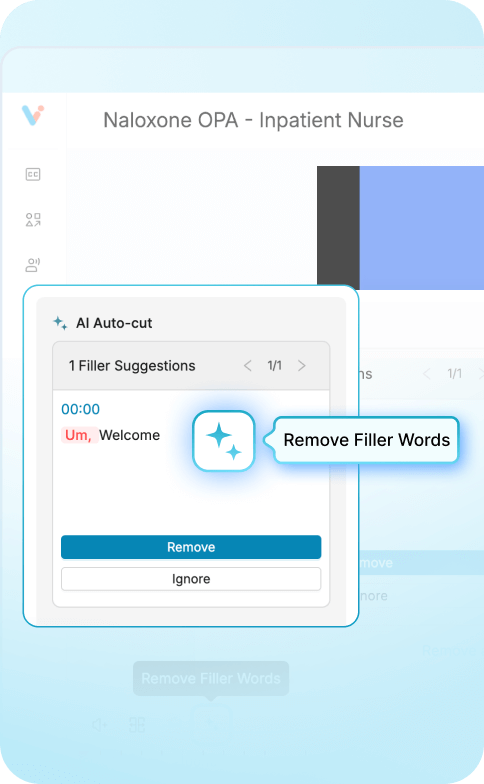Click the word 'Welcome' in transcript
This screenshot has width=484, height=784.
coord(130,435)
